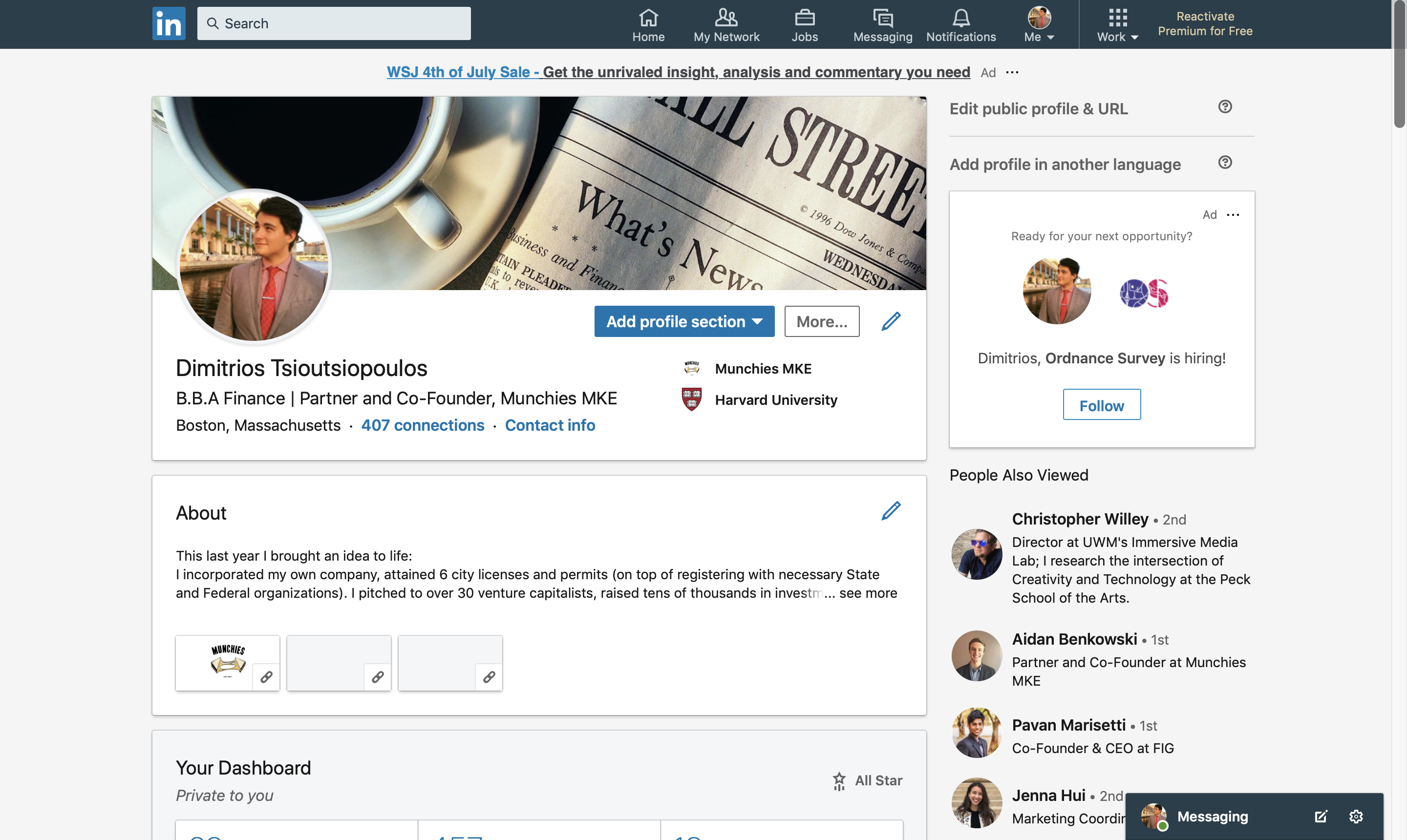Image resolution: width=1407 pixels, height=840 pixels.
Task: Click the LinkedIn logo icon
Action: (169, 24)
